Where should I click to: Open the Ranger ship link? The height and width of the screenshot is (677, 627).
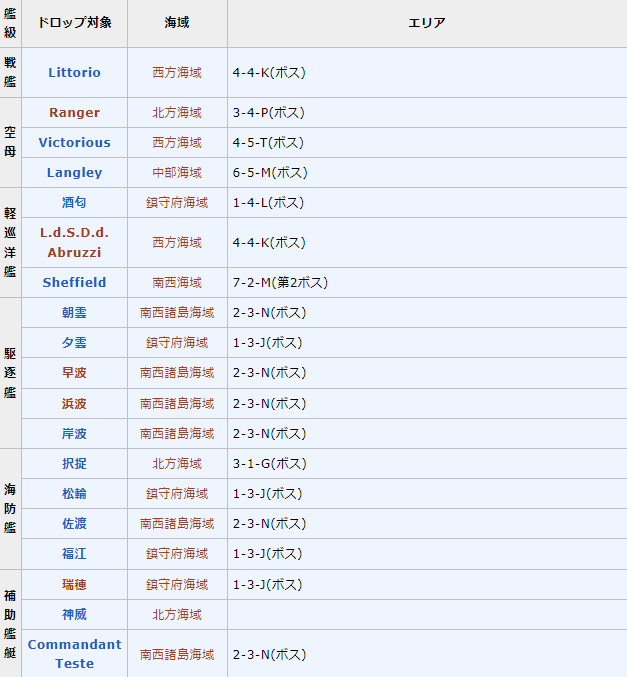pos(74,113)
